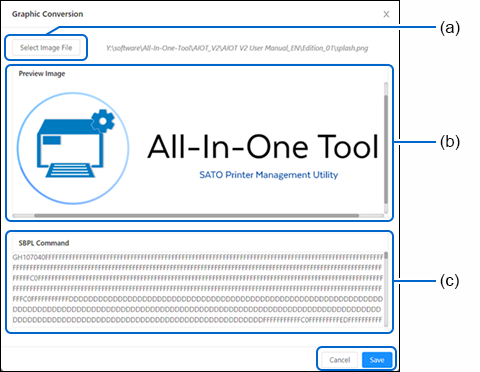Click the preview image vertical scrollbar
Viewport: 480px width, 372px height.
tap(386, 148)
